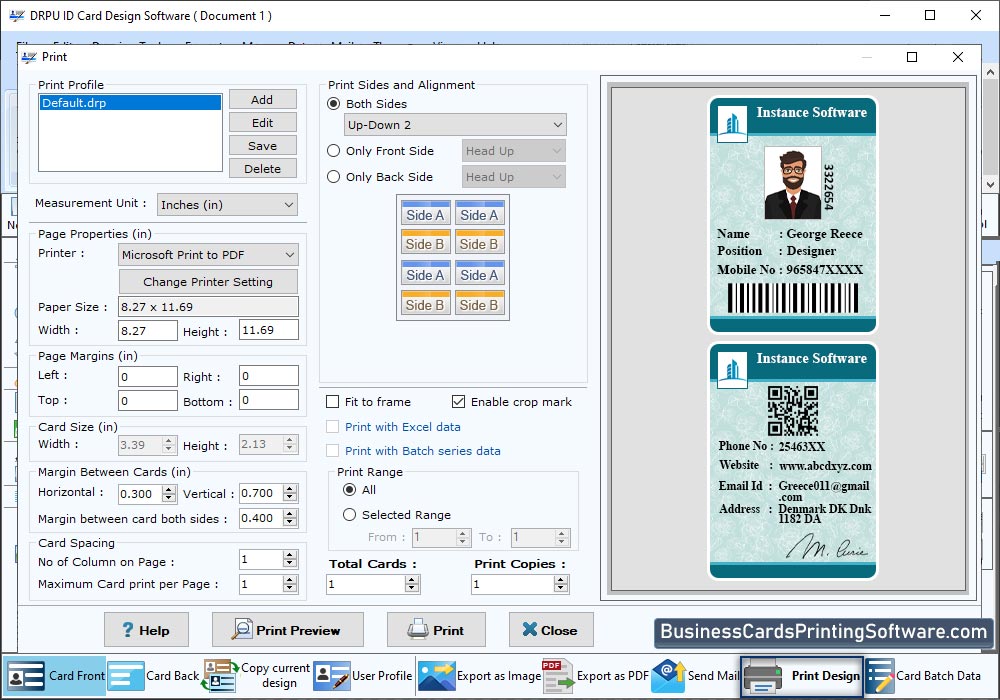Increase No of Column on Page
Image resolution: width=1000 pixels, height=700 pixels.
[x=290, y=555]
